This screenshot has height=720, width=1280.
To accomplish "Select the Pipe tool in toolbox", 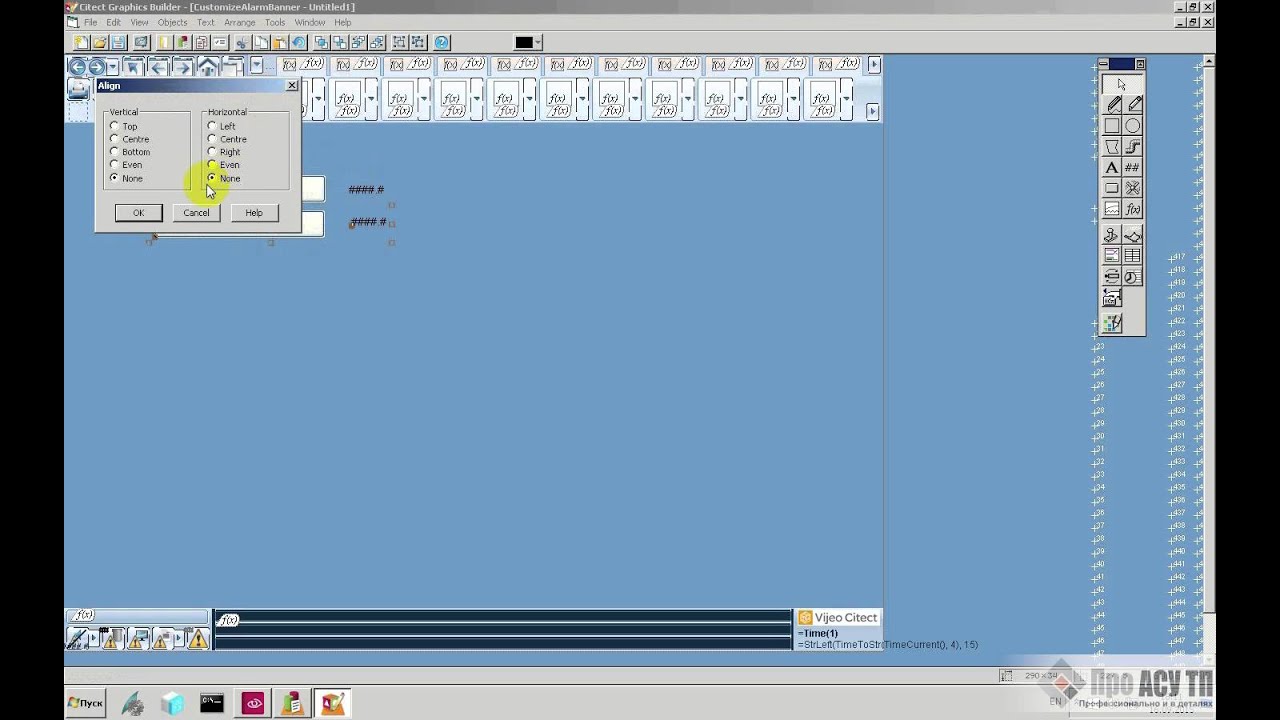I will (1133, 147).
